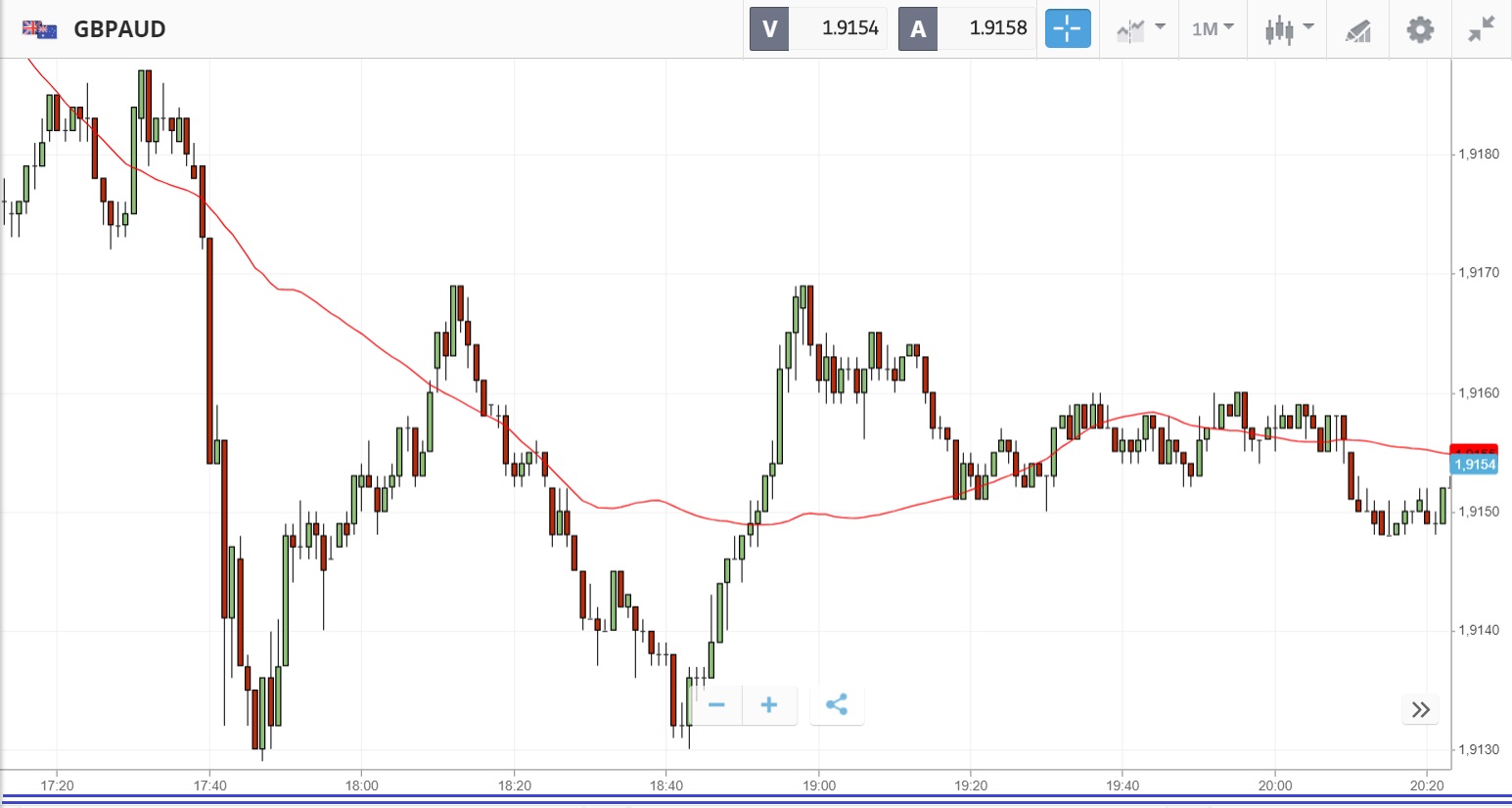1512x808 pixels.
Task: Open chart settings gear
Action: pyautogui.click(x=1420, y=29)
